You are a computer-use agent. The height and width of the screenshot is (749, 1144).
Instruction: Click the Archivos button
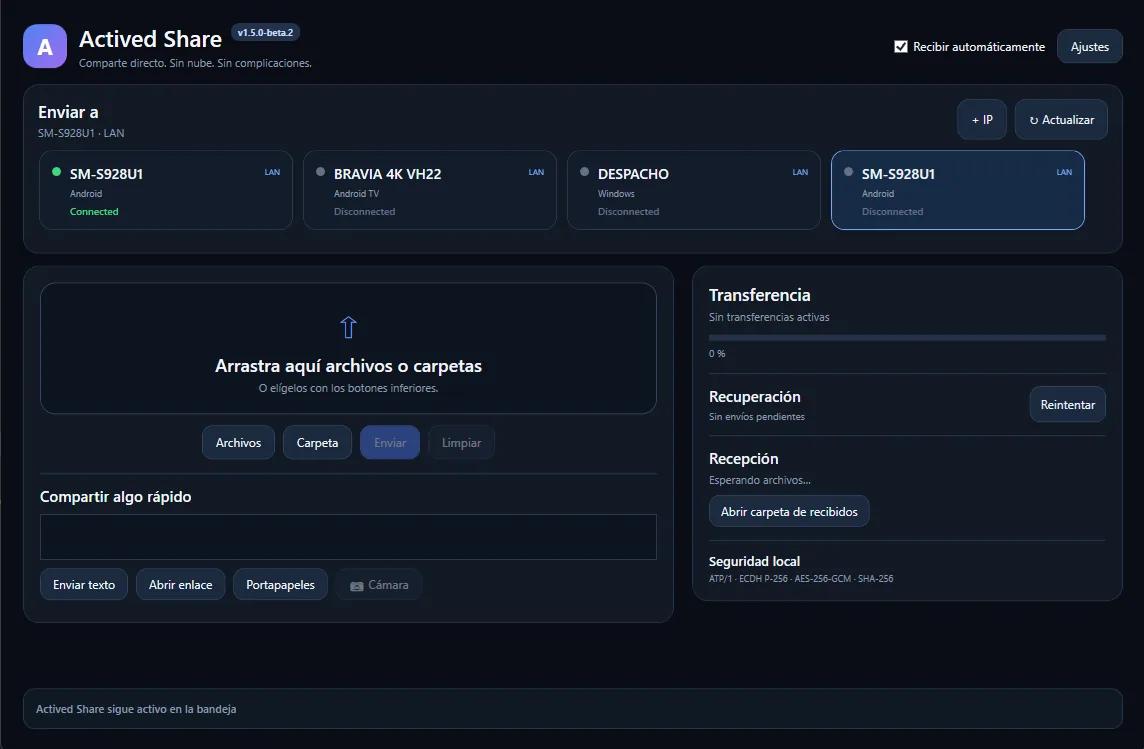pos(238,443)
